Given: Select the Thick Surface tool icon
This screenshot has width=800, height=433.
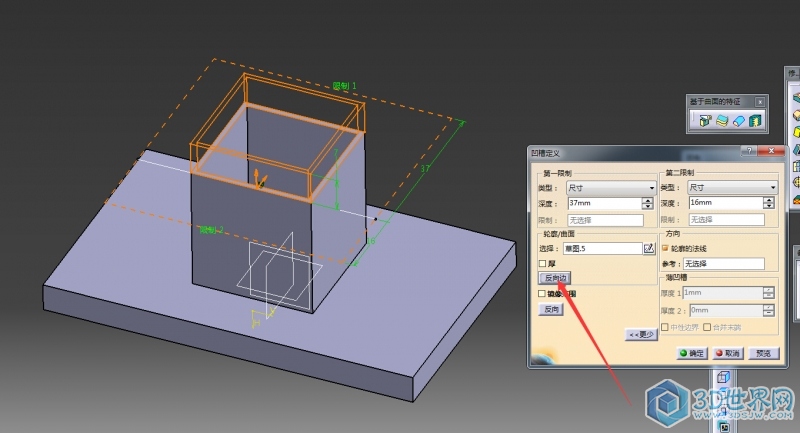Looking at the screenshot, I should click(722, 121).
